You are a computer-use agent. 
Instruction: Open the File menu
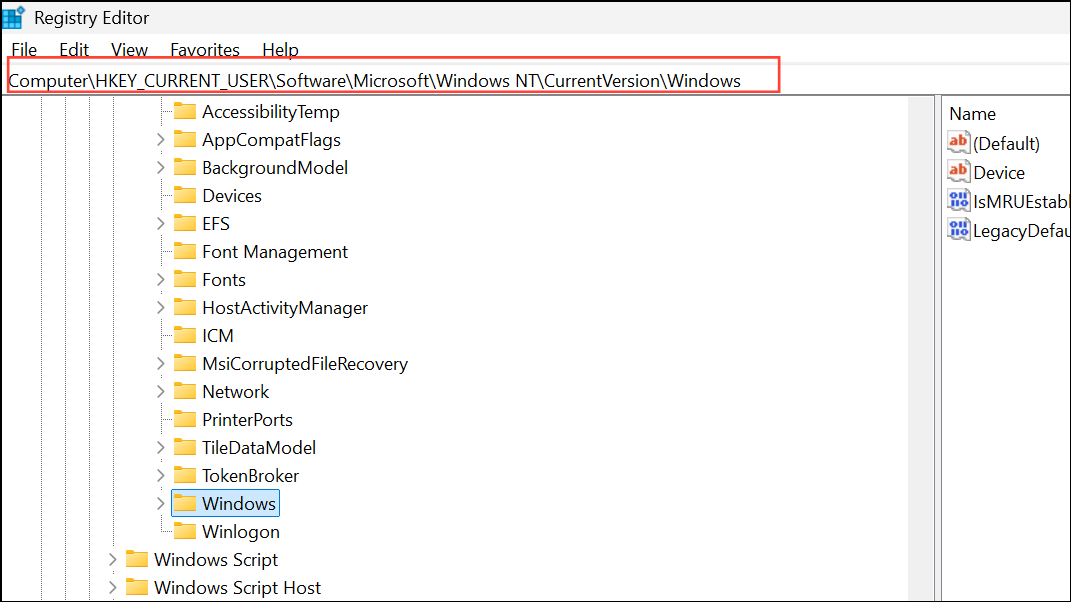coord(24,50)
